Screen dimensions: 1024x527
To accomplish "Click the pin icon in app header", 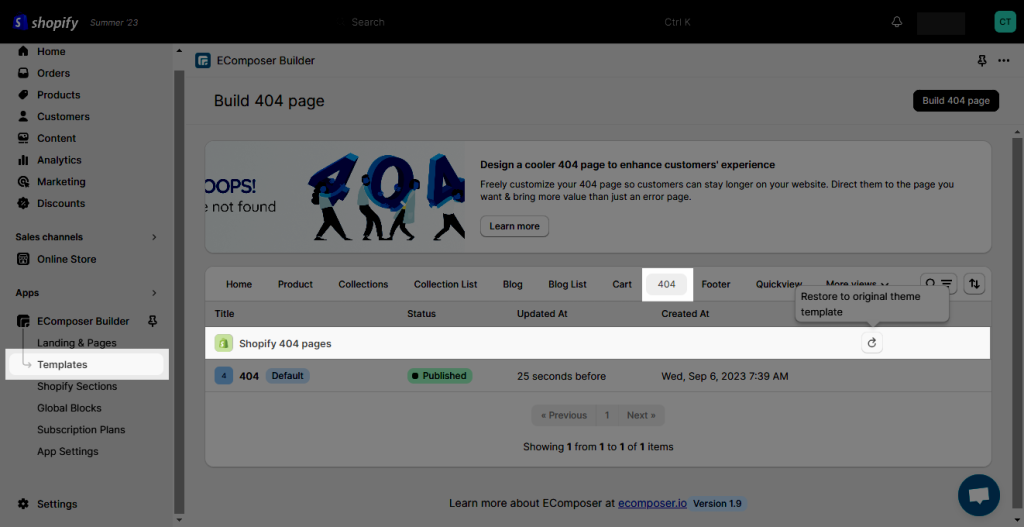I will (x=982, y=61).
